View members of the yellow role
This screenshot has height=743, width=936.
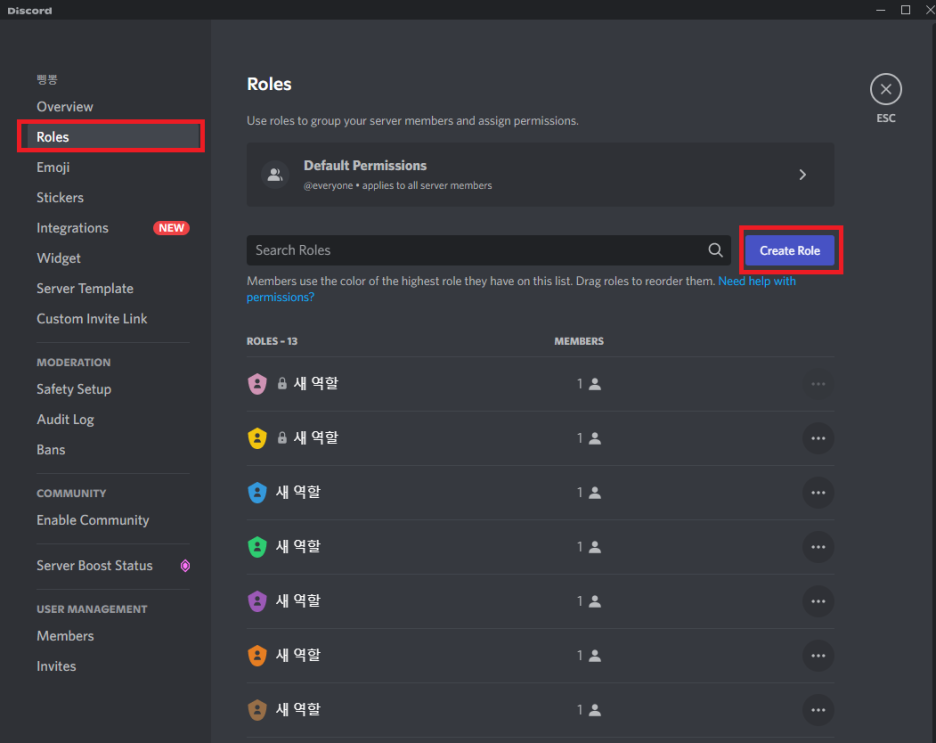[589, 438]
